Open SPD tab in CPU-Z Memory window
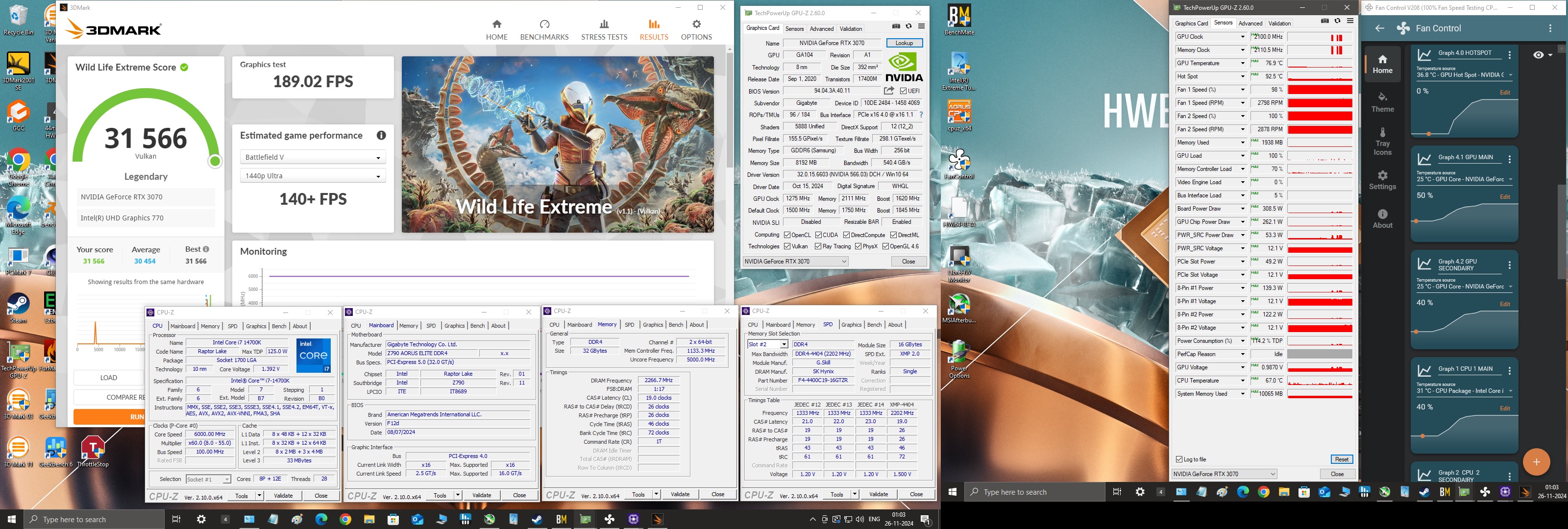The width and height of the screenshot is (1568, 529). coord(629,325)
